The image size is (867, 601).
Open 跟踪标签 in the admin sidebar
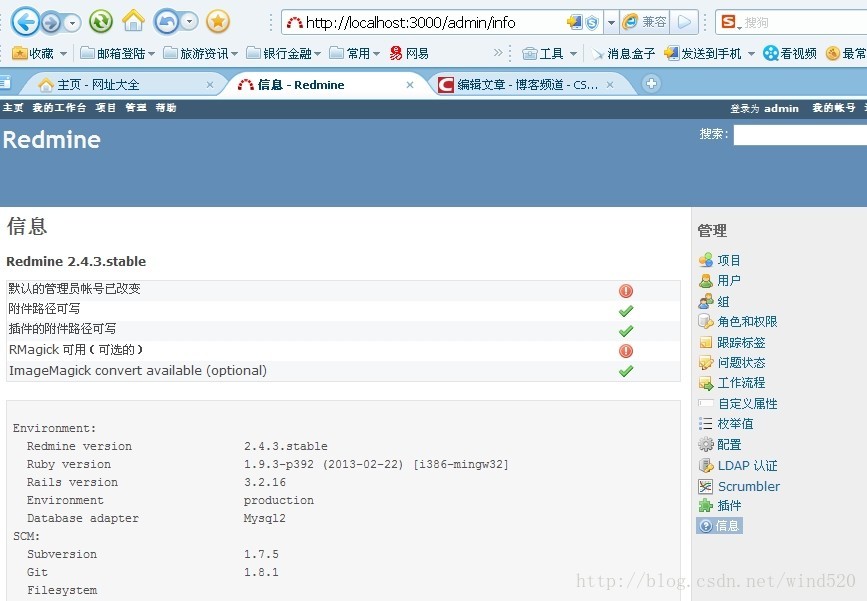coord(741,342)
